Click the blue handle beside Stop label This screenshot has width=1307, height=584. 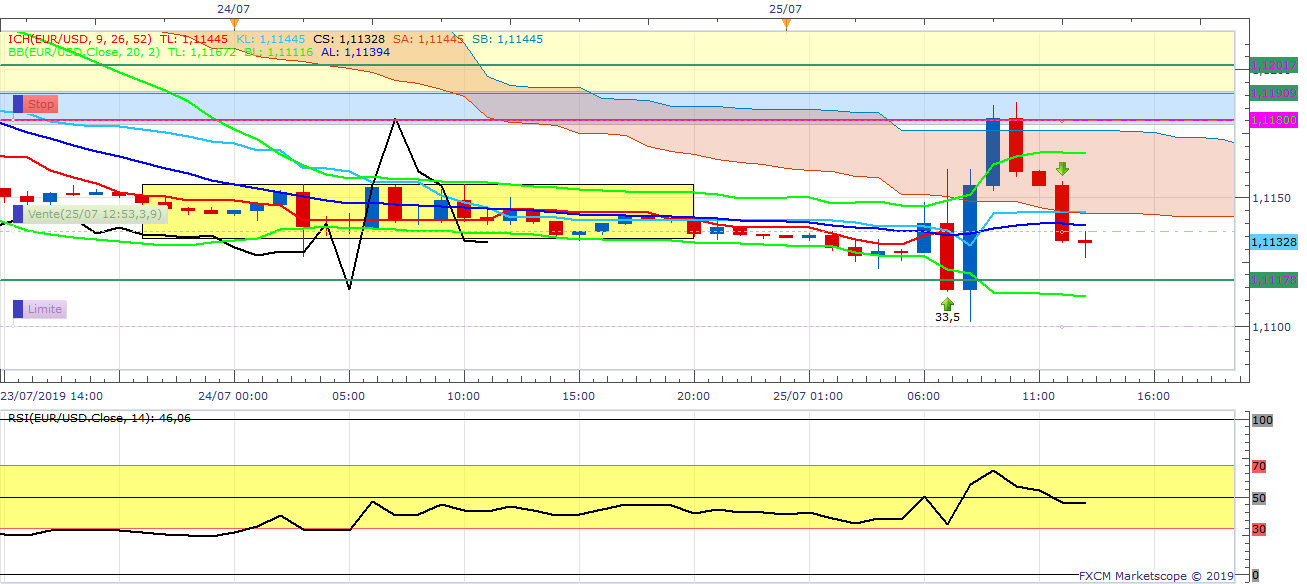pos(17,104)
